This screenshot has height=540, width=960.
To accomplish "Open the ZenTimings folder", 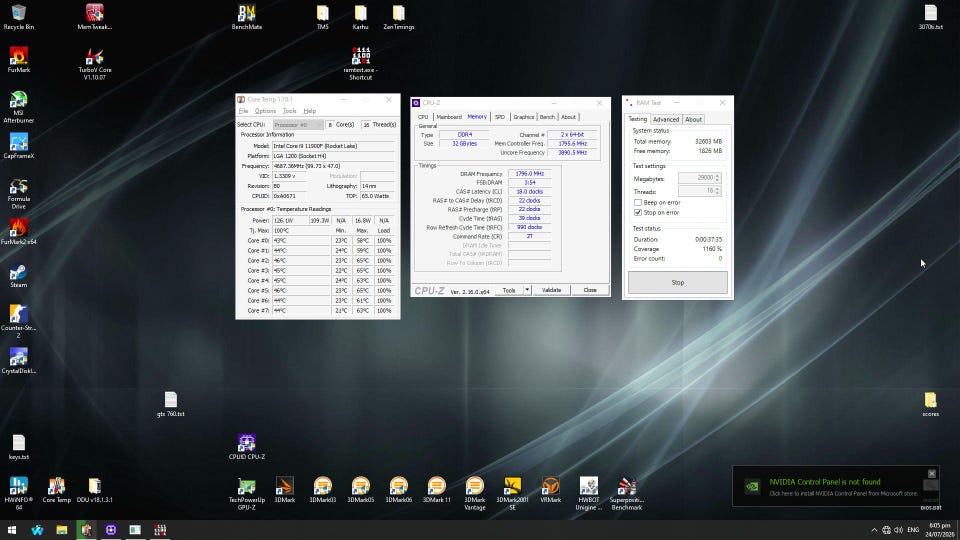I will coord(399,17).
